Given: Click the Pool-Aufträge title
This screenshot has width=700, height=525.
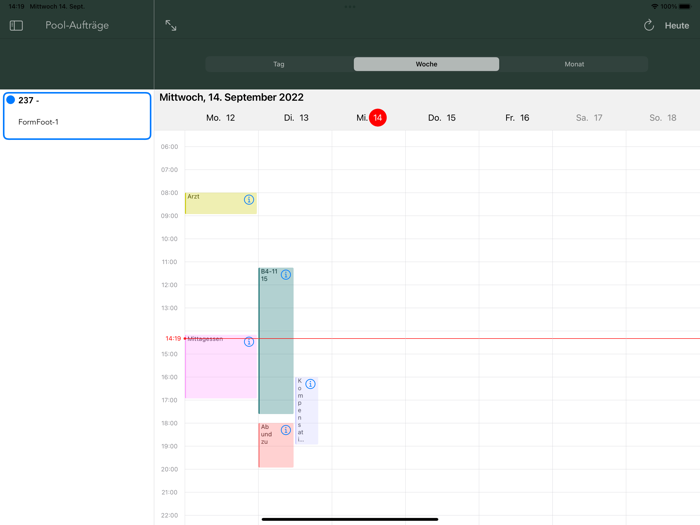Looking at the screenshot, I should click(77, 25).
